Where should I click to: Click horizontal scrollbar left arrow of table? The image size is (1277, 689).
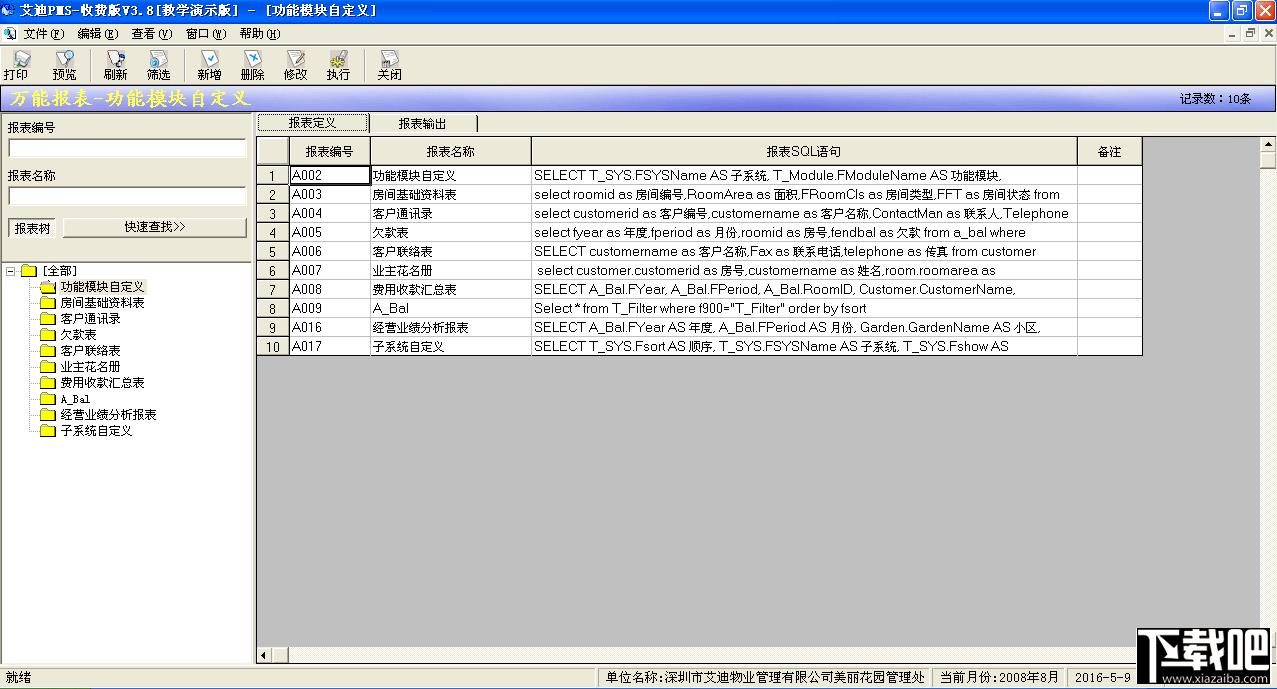pyautogui.click(x=265, y=655)
